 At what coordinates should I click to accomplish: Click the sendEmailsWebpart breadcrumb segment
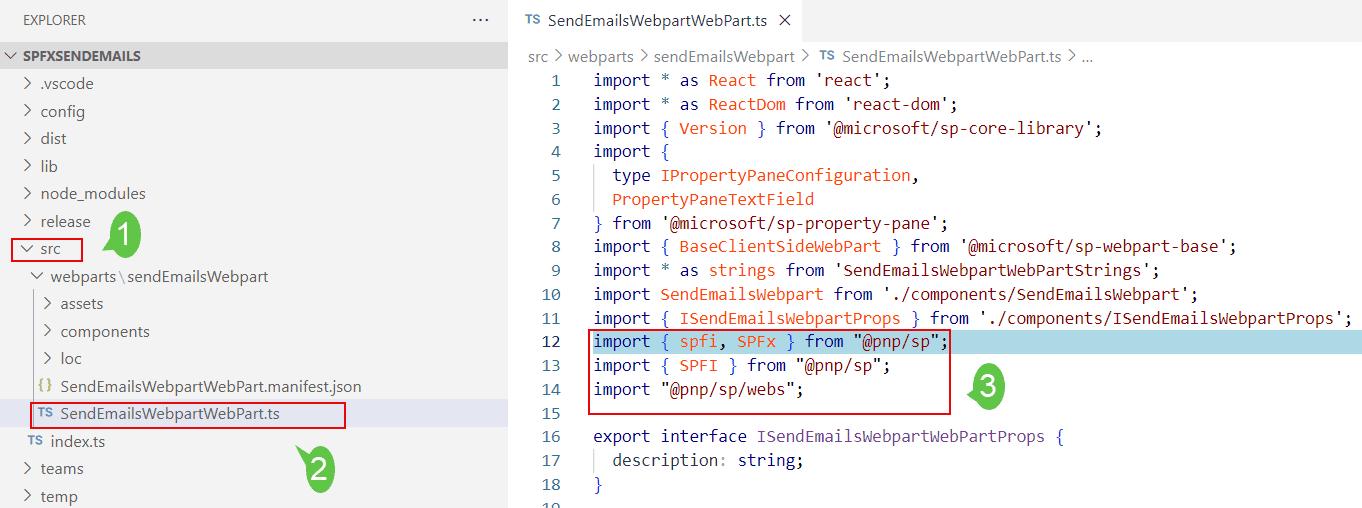pyautogui.click(x=724, y=57)
